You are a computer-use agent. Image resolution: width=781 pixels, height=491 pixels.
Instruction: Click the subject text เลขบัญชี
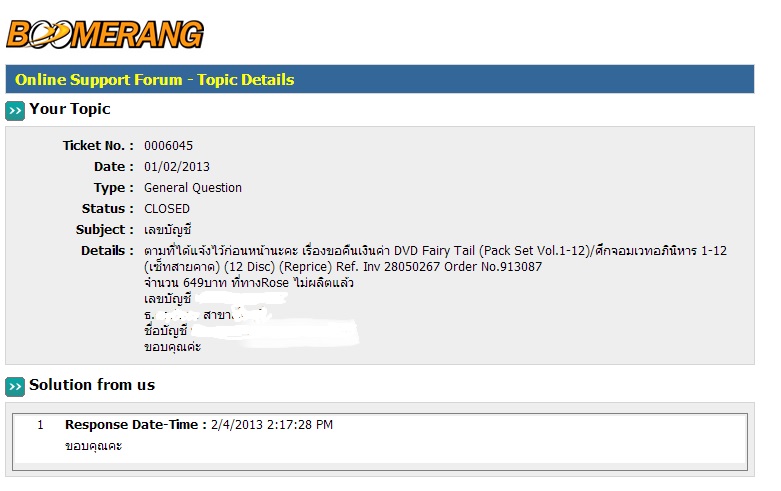[168, 230]
